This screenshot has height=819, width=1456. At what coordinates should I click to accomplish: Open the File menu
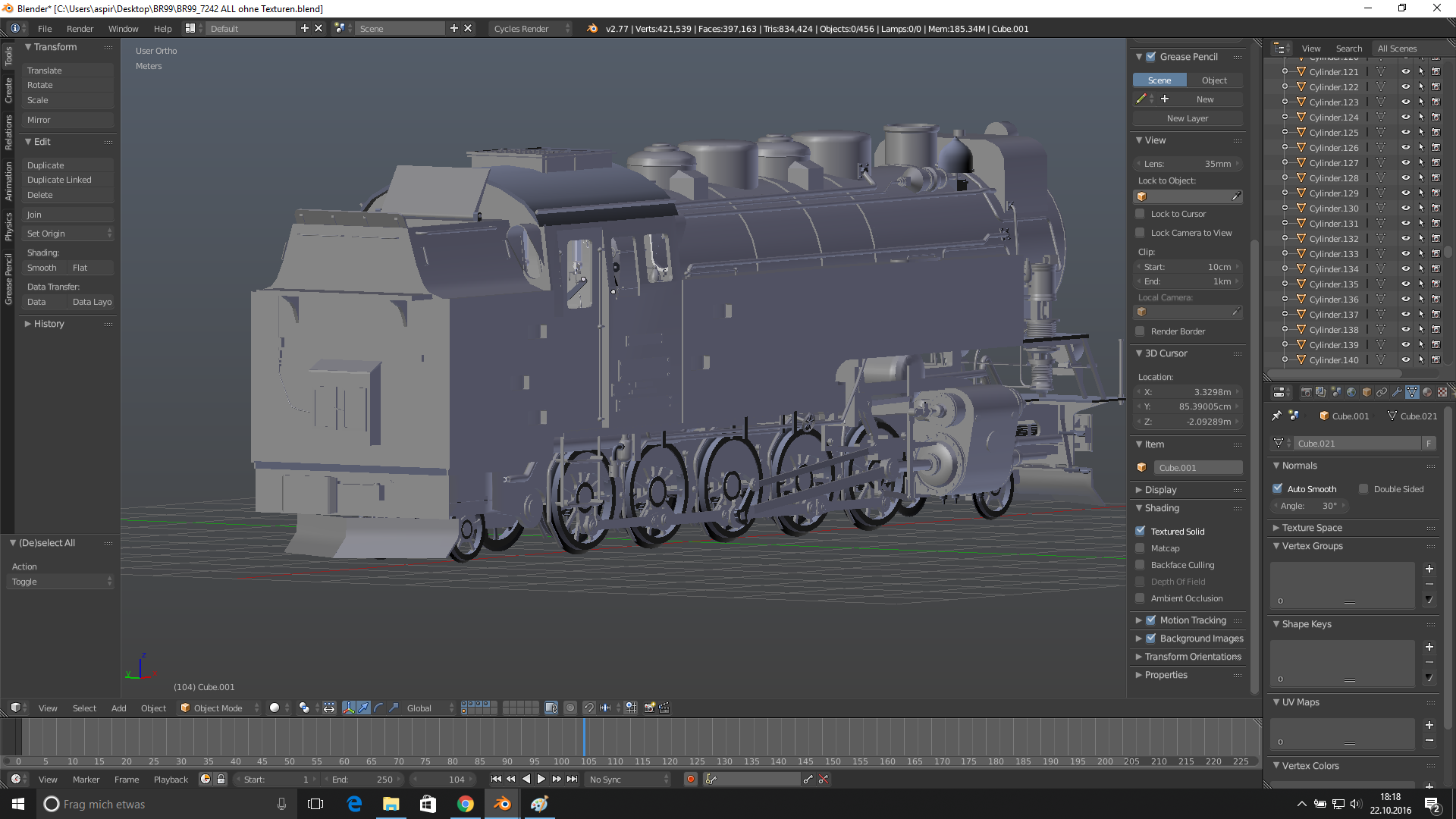pyautogui.click(x=45, y=28)
